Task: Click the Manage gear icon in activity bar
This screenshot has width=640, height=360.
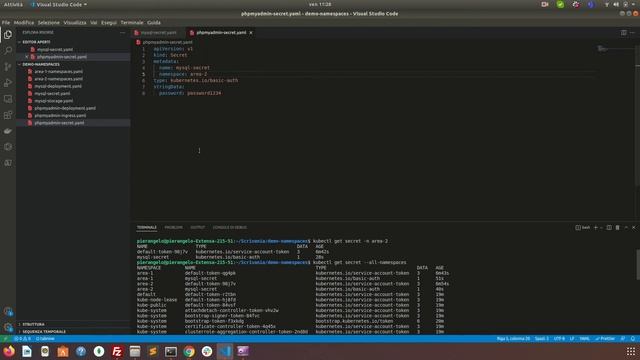Action: point(8,327)
